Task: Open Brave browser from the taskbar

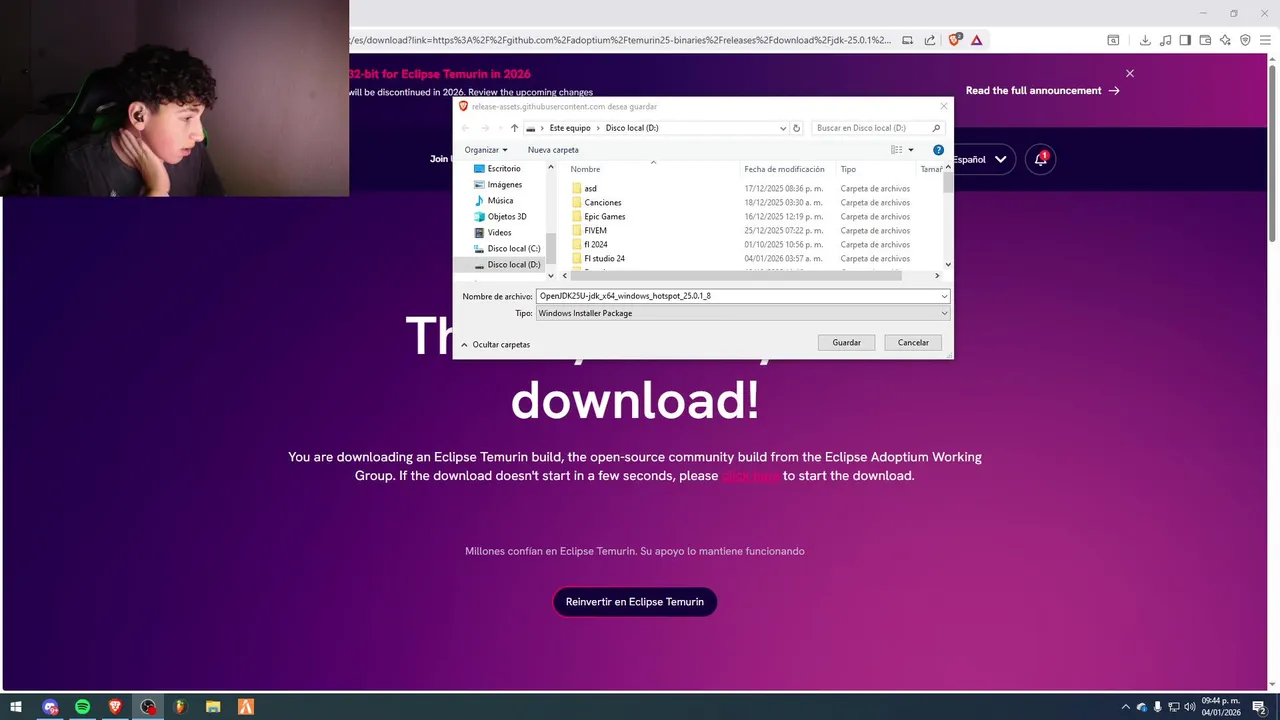Action: click(x=116, y=707)
